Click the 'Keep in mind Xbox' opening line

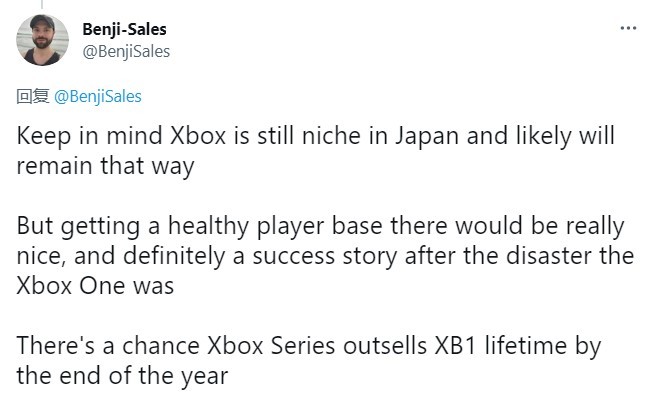[316, 135]
